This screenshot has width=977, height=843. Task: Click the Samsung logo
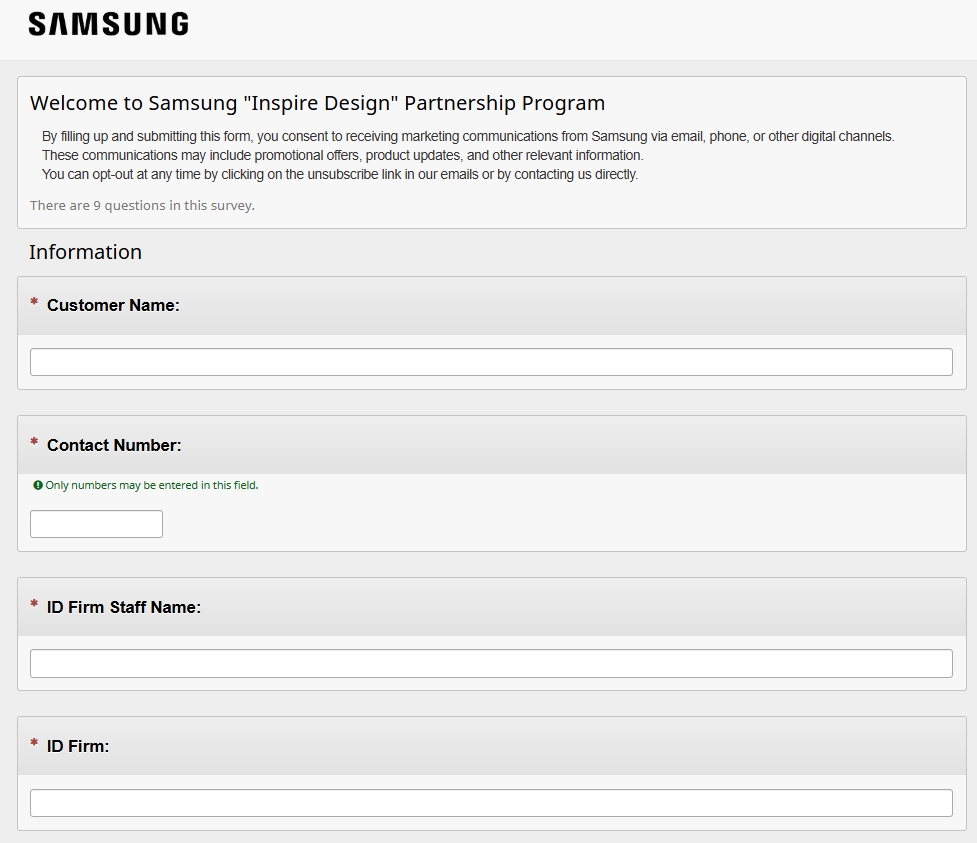(108, 24)
